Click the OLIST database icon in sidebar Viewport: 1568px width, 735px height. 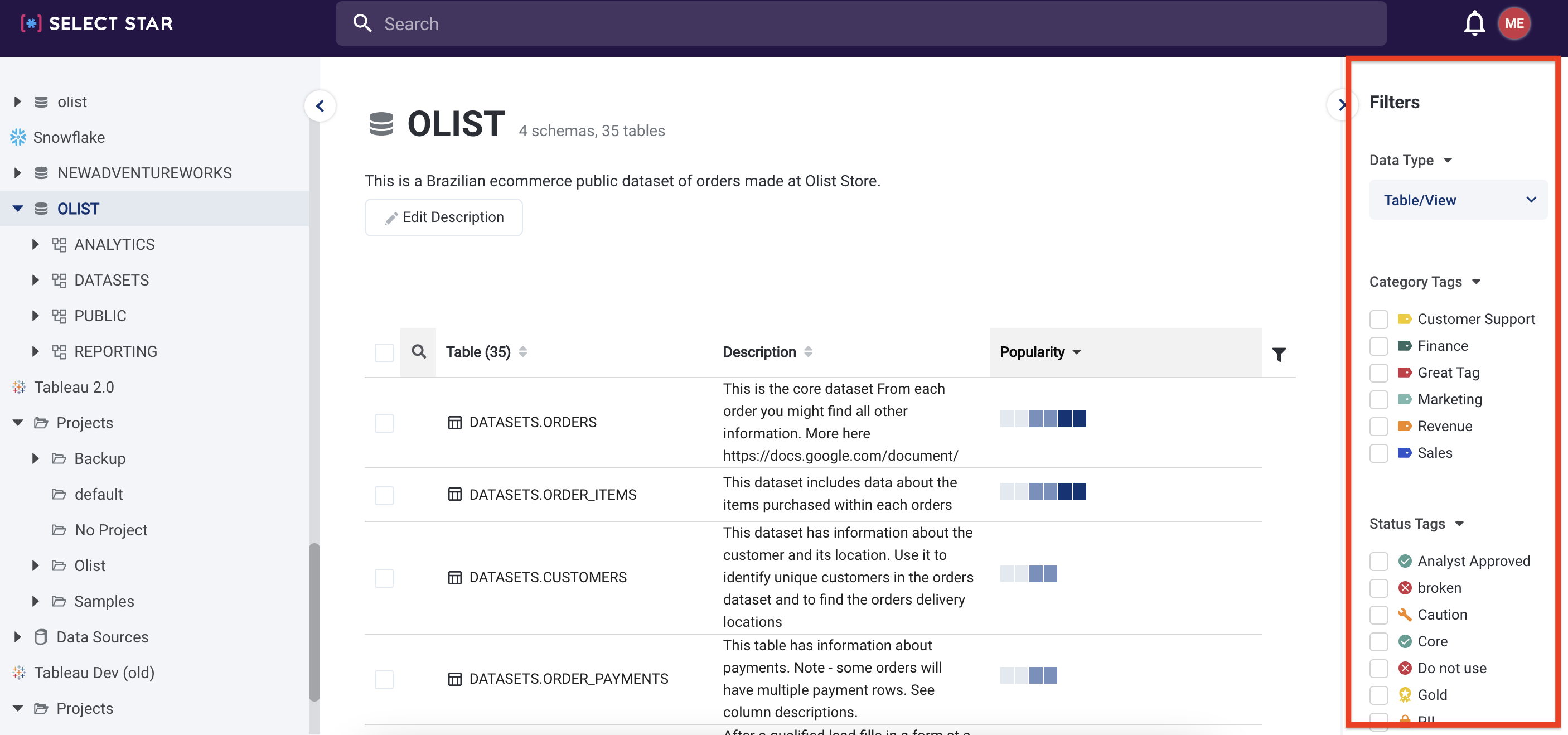click(x=41, y=208)
